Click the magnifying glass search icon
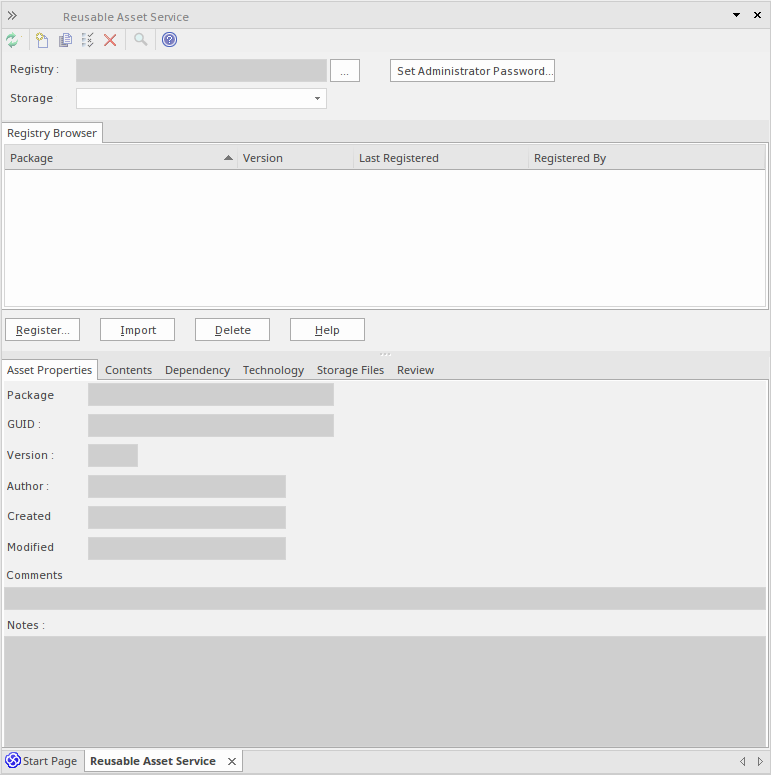771x775 pixels. coord(141,40)
